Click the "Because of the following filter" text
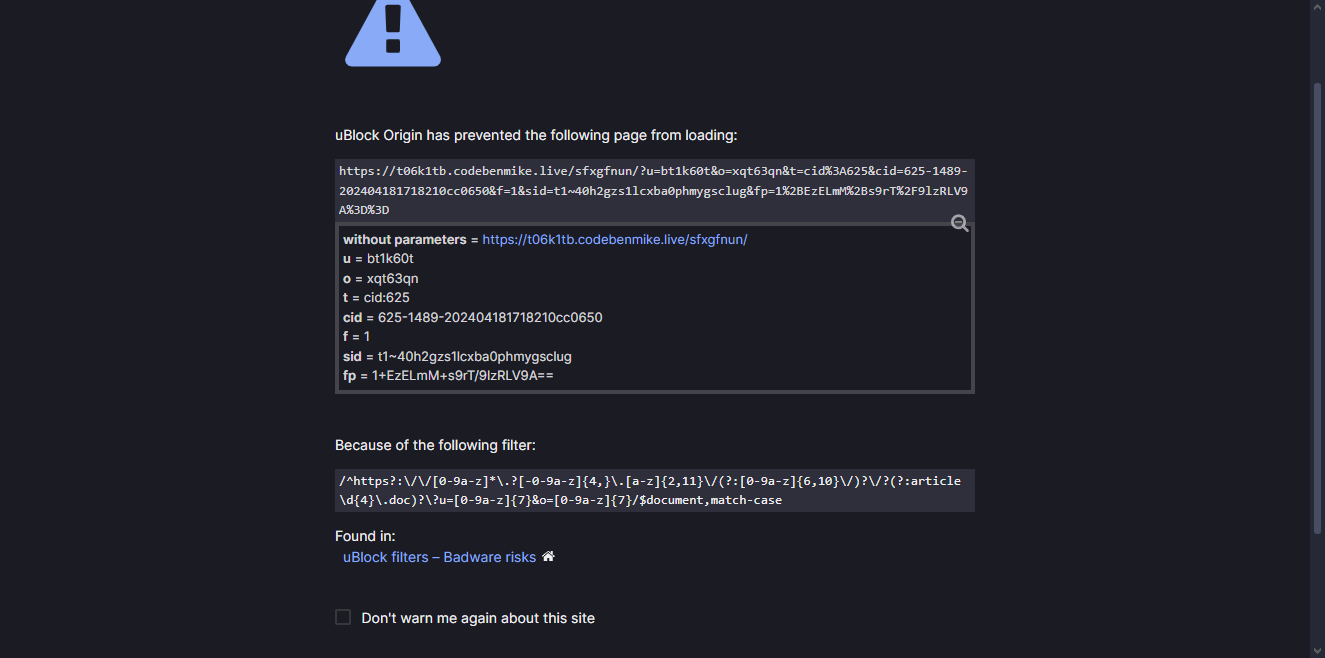The image size is (1325, 658). click(x=435, y=445)
